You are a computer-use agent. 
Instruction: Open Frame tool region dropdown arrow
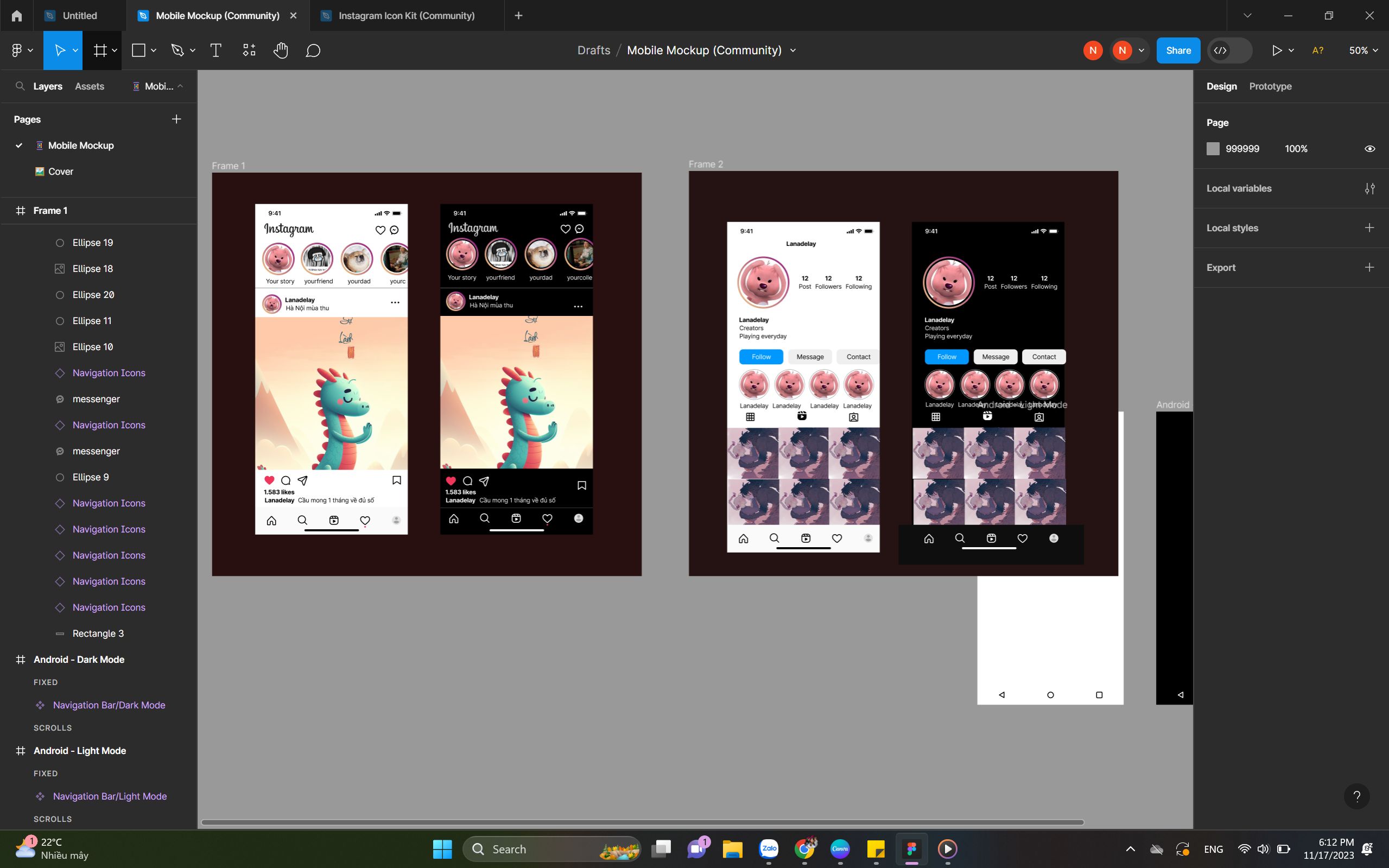coord(114,50)
